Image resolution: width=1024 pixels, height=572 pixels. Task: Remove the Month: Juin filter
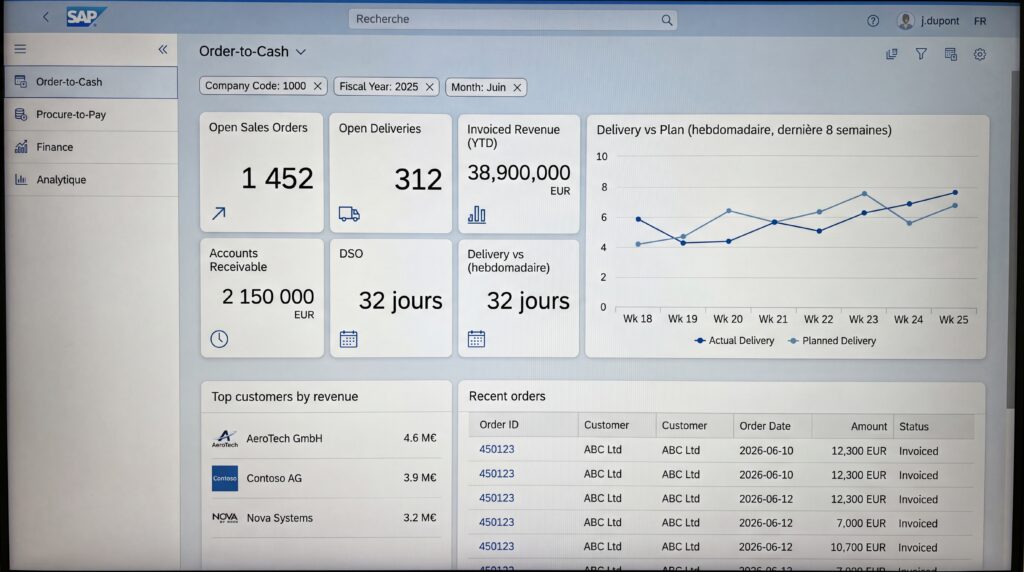[x=517, y=87]
